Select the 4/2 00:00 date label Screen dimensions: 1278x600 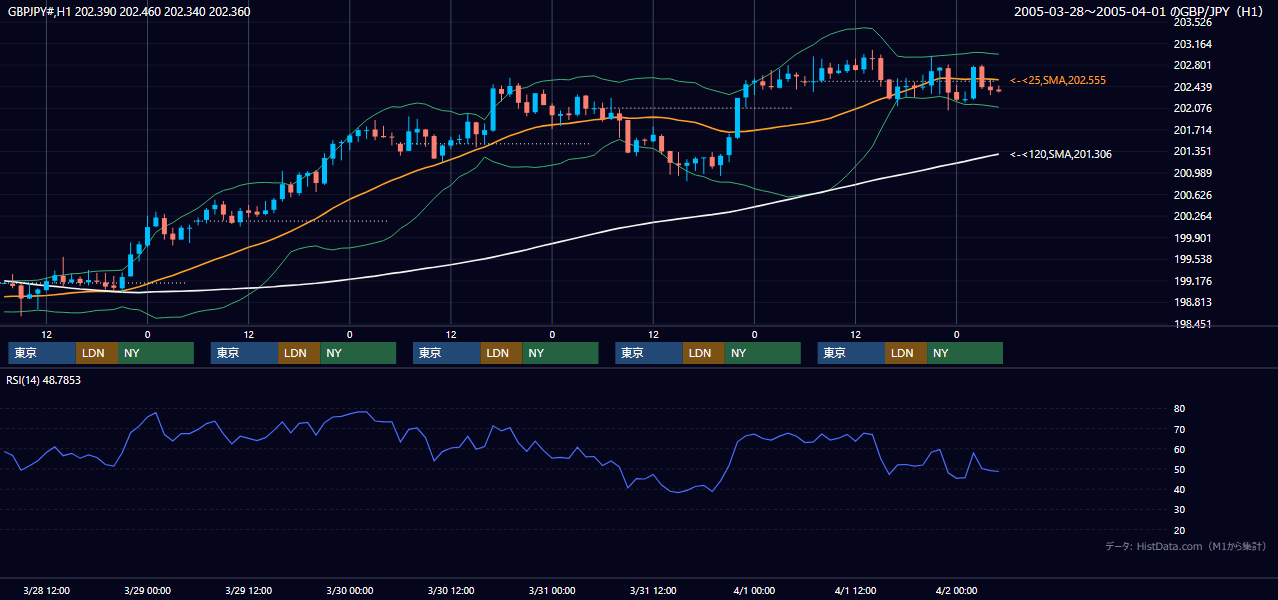point(956,590)
